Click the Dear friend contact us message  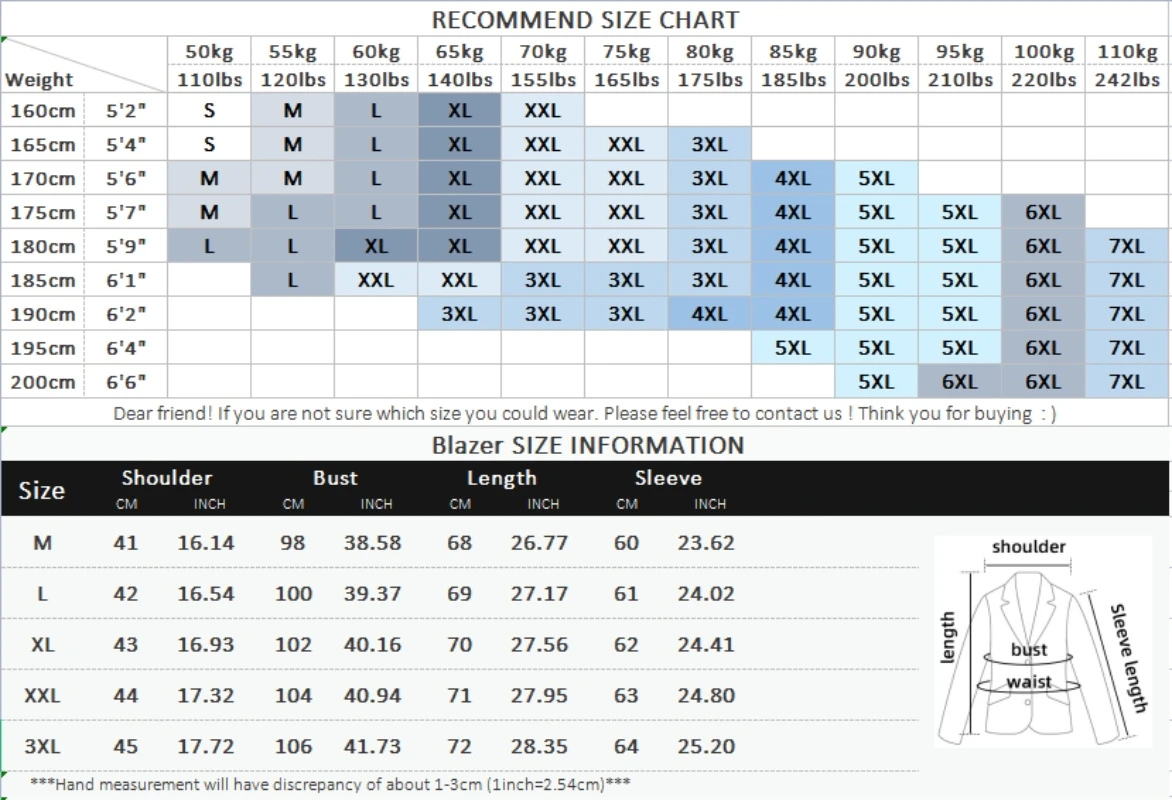[585, 413]
